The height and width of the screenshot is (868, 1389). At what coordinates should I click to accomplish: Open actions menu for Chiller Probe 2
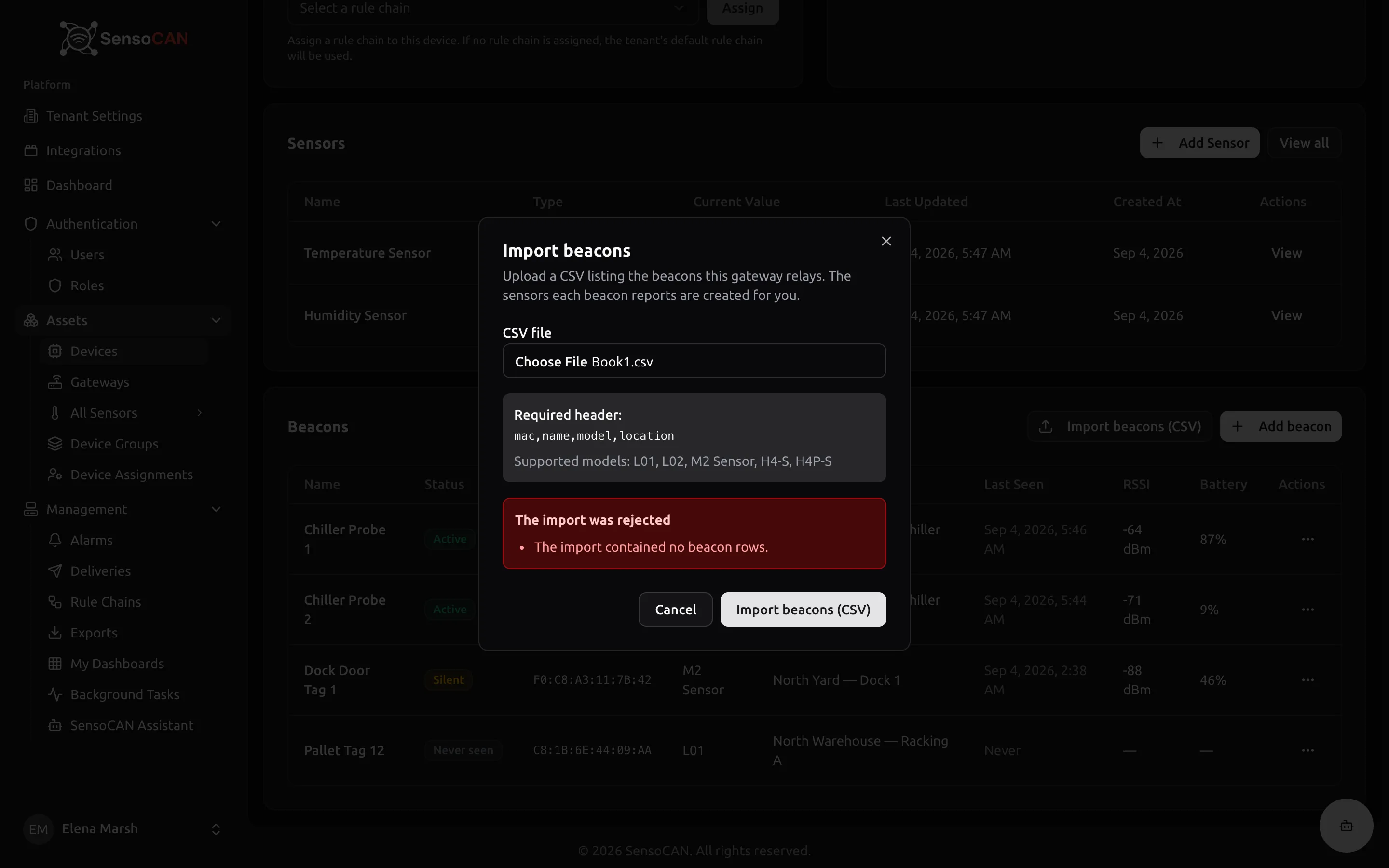pos(1307,610)
